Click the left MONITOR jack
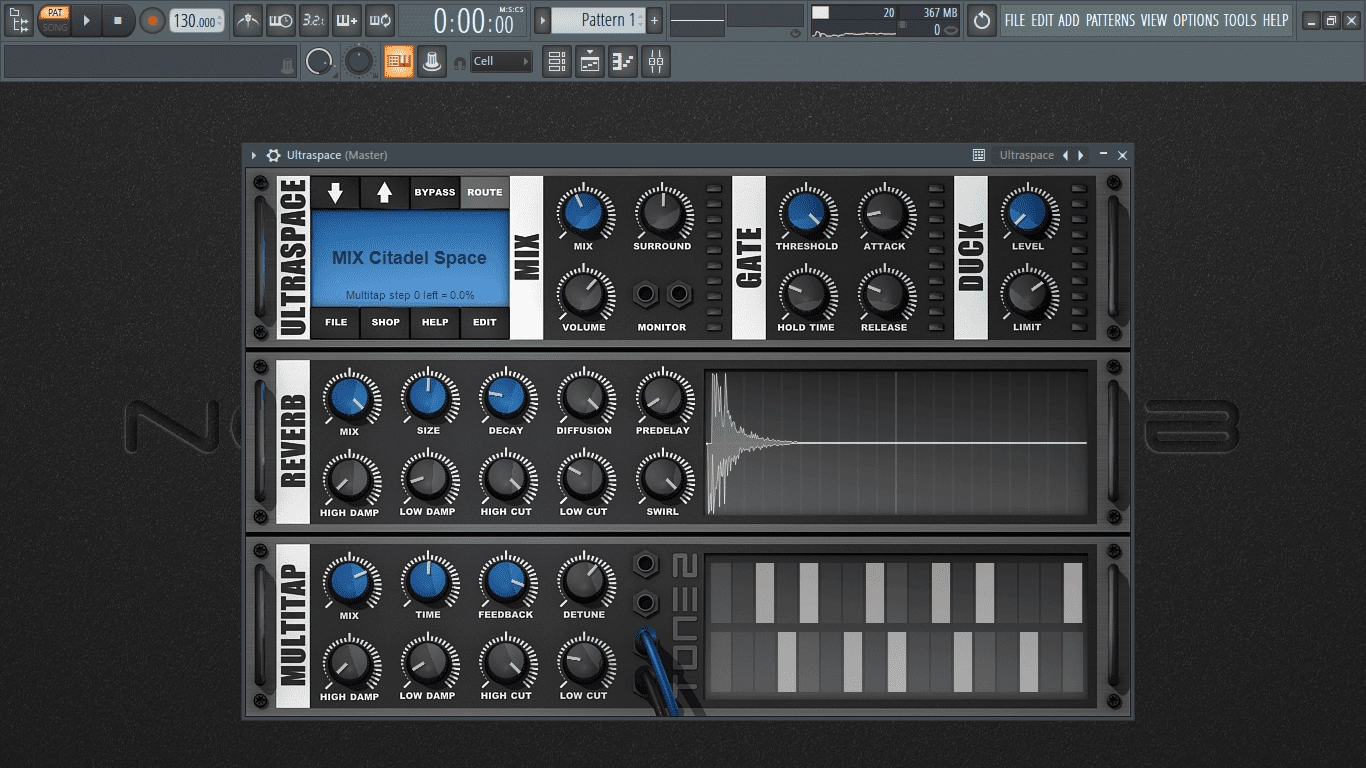 [x=646, y=294]
